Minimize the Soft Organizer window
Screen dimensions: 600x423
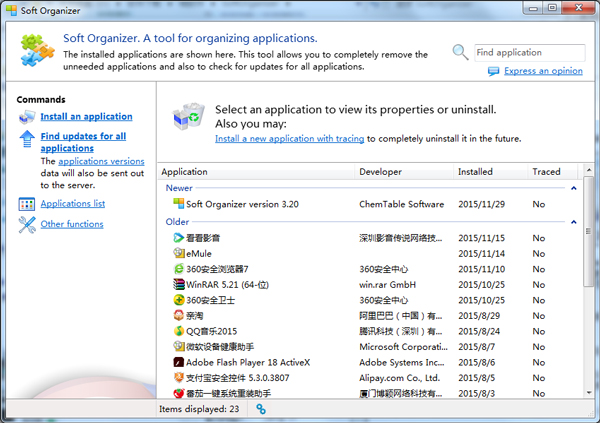point(533,8)
